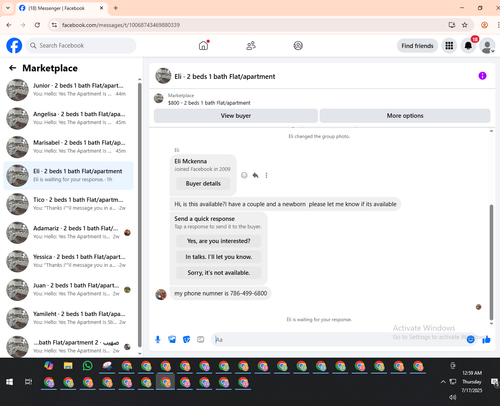Open the tab search dropdown arrow
This screenshot has height=406, width=500.
(x=8, y=8)
